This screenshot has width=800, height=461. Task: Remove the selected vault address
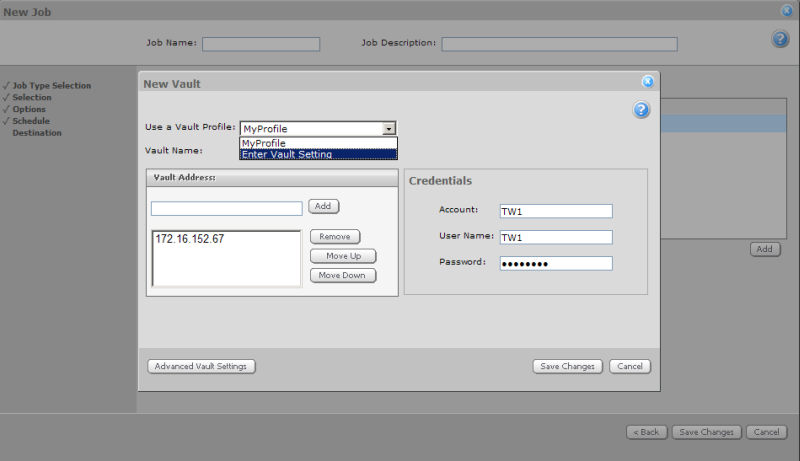334,237
